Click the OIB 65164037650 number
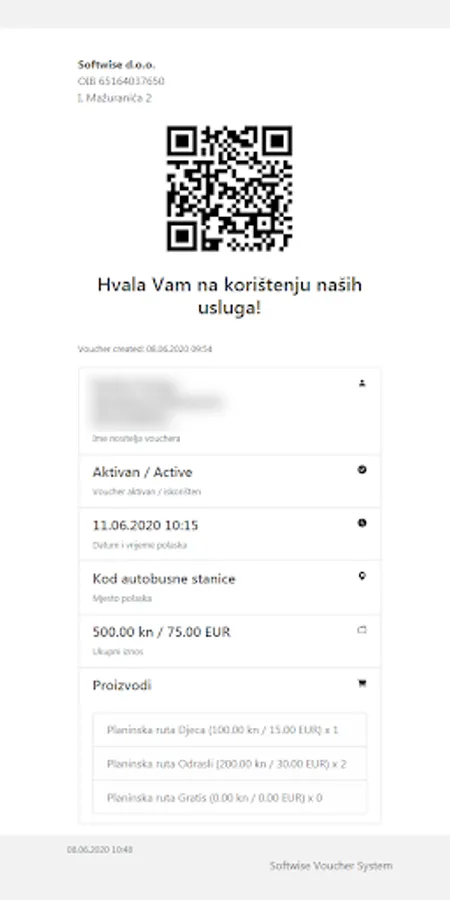Screen dimensions: 450x900 121,82
